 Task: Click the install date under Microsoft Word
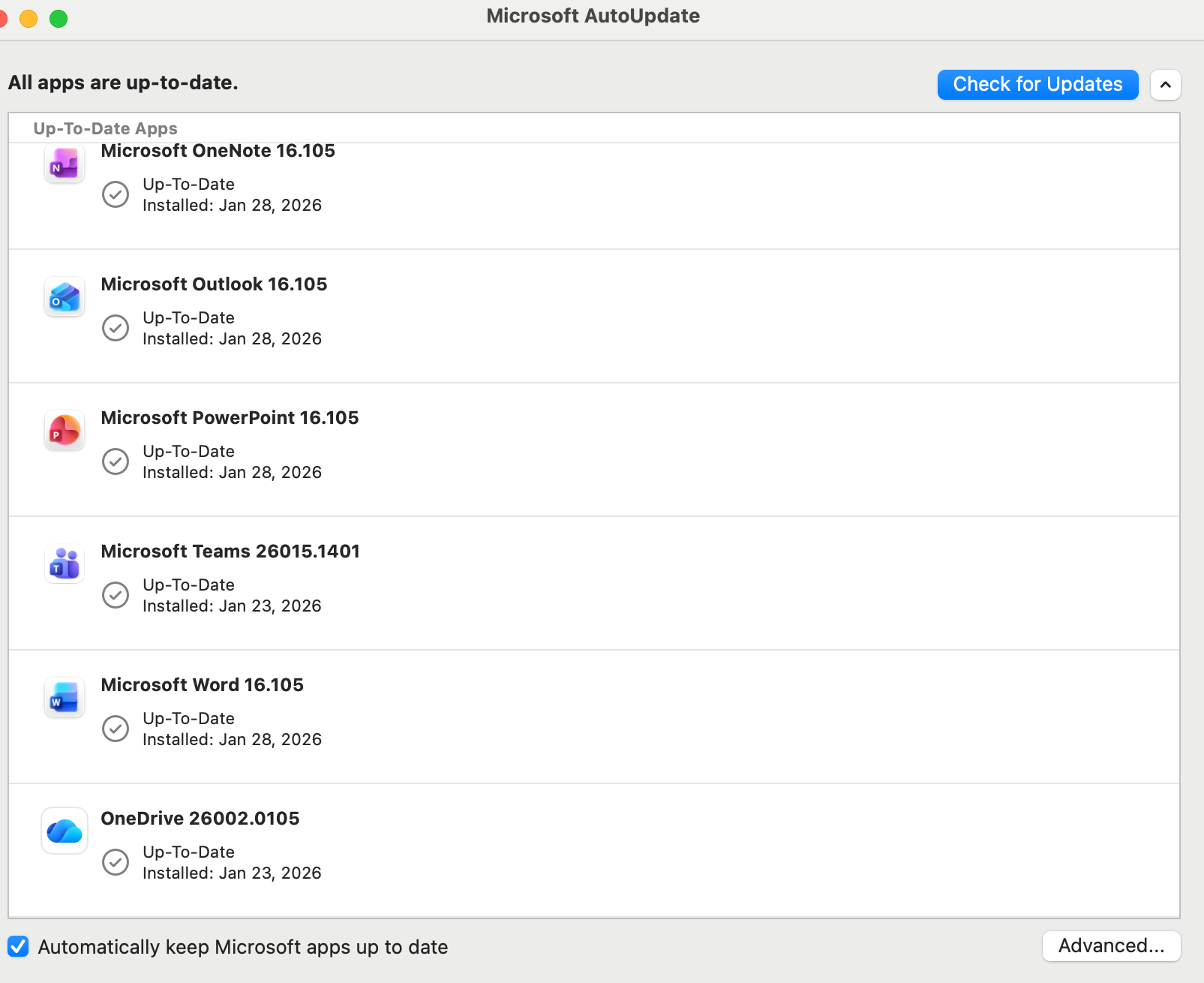click(233, 740)
